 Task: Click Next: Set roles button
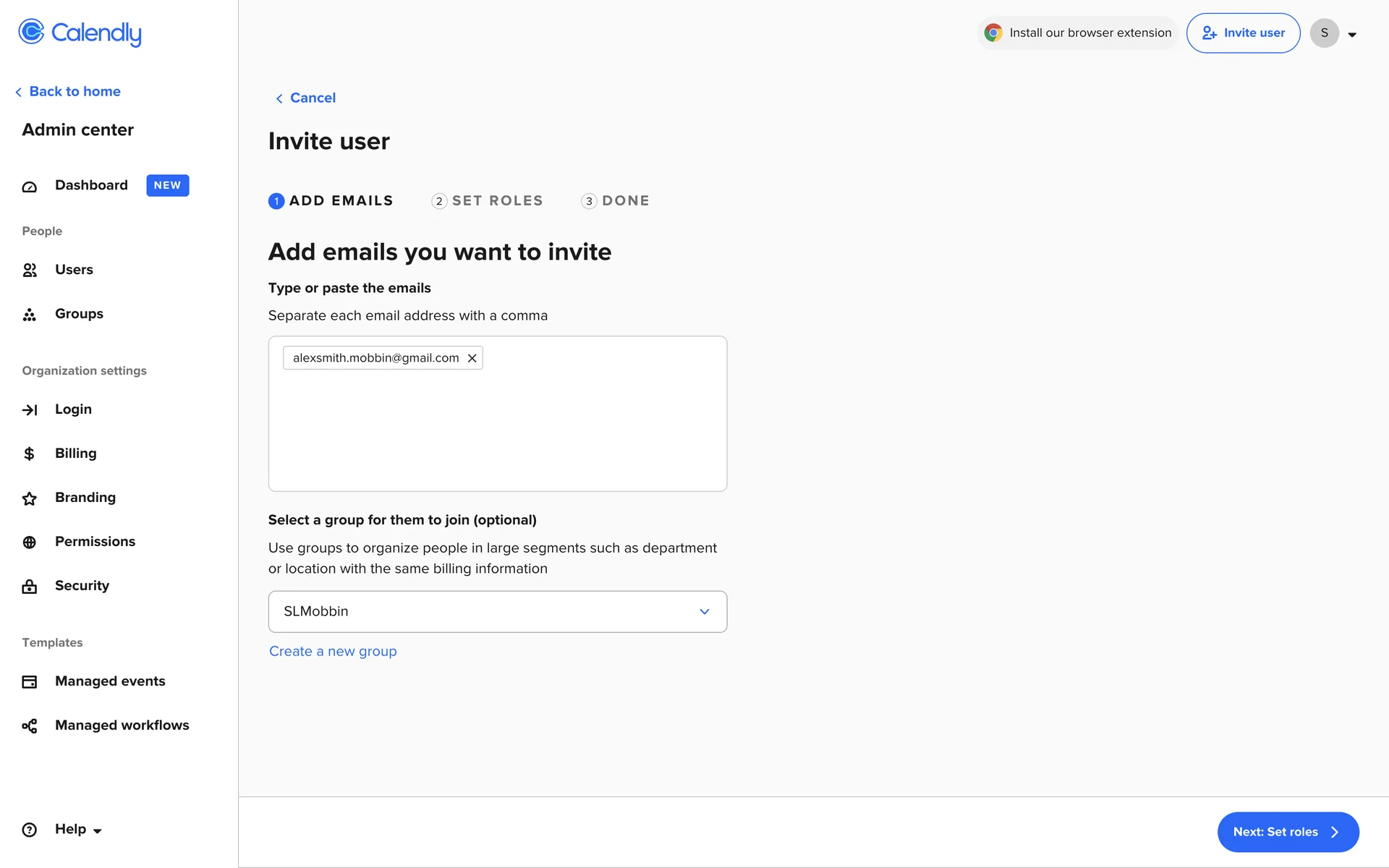tap(1287, 832)
